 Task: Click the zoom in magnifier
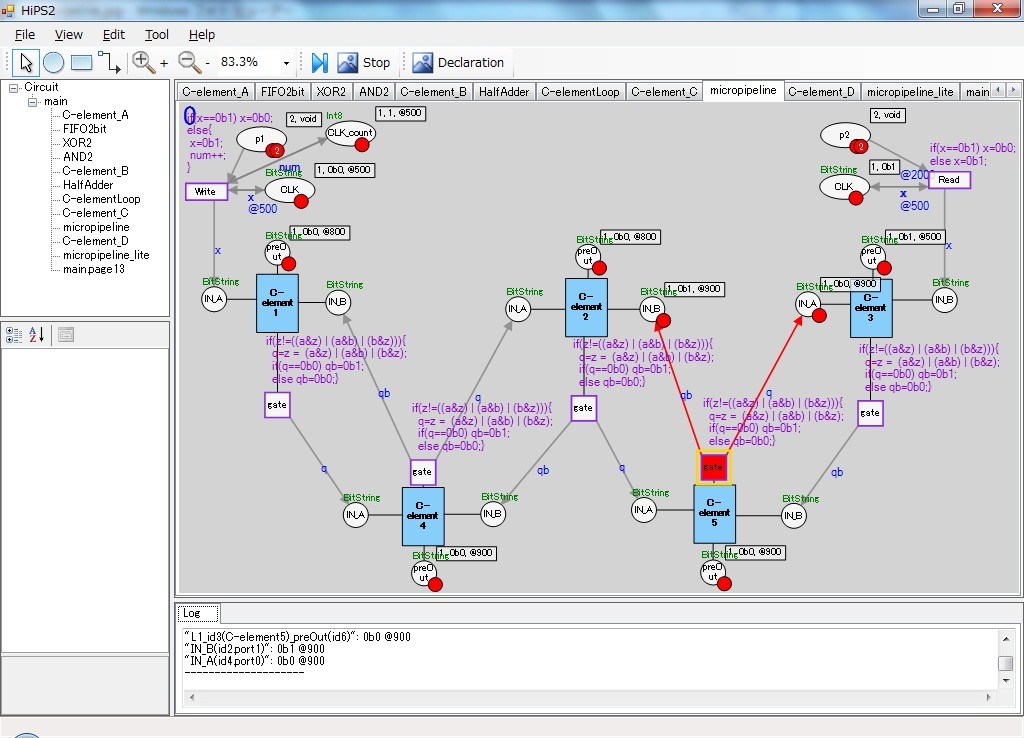[x=143, y=62]
